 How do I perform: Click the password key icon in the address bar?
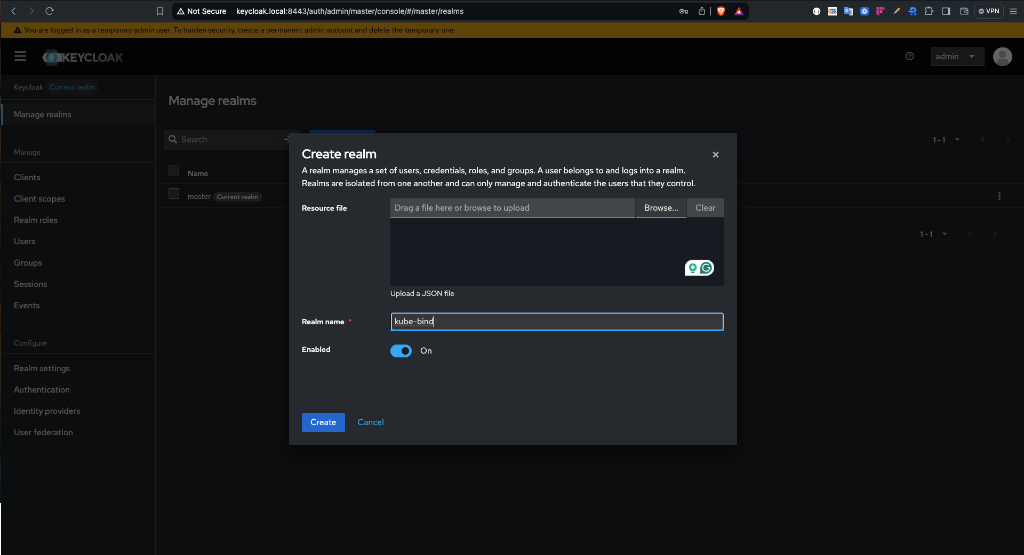[x=684, y=11]
